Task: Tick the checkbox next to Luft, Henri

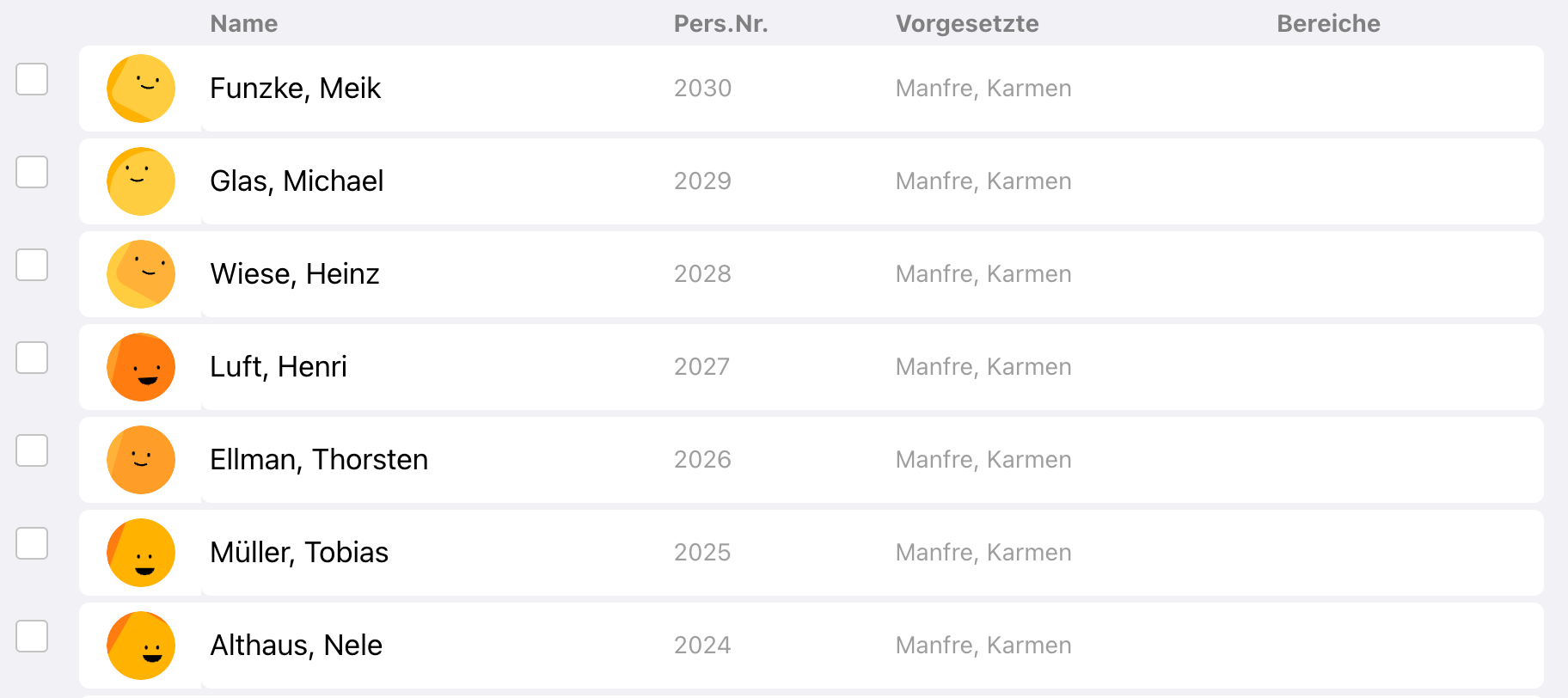Action: pyautogui.click(x=32, y=358)
